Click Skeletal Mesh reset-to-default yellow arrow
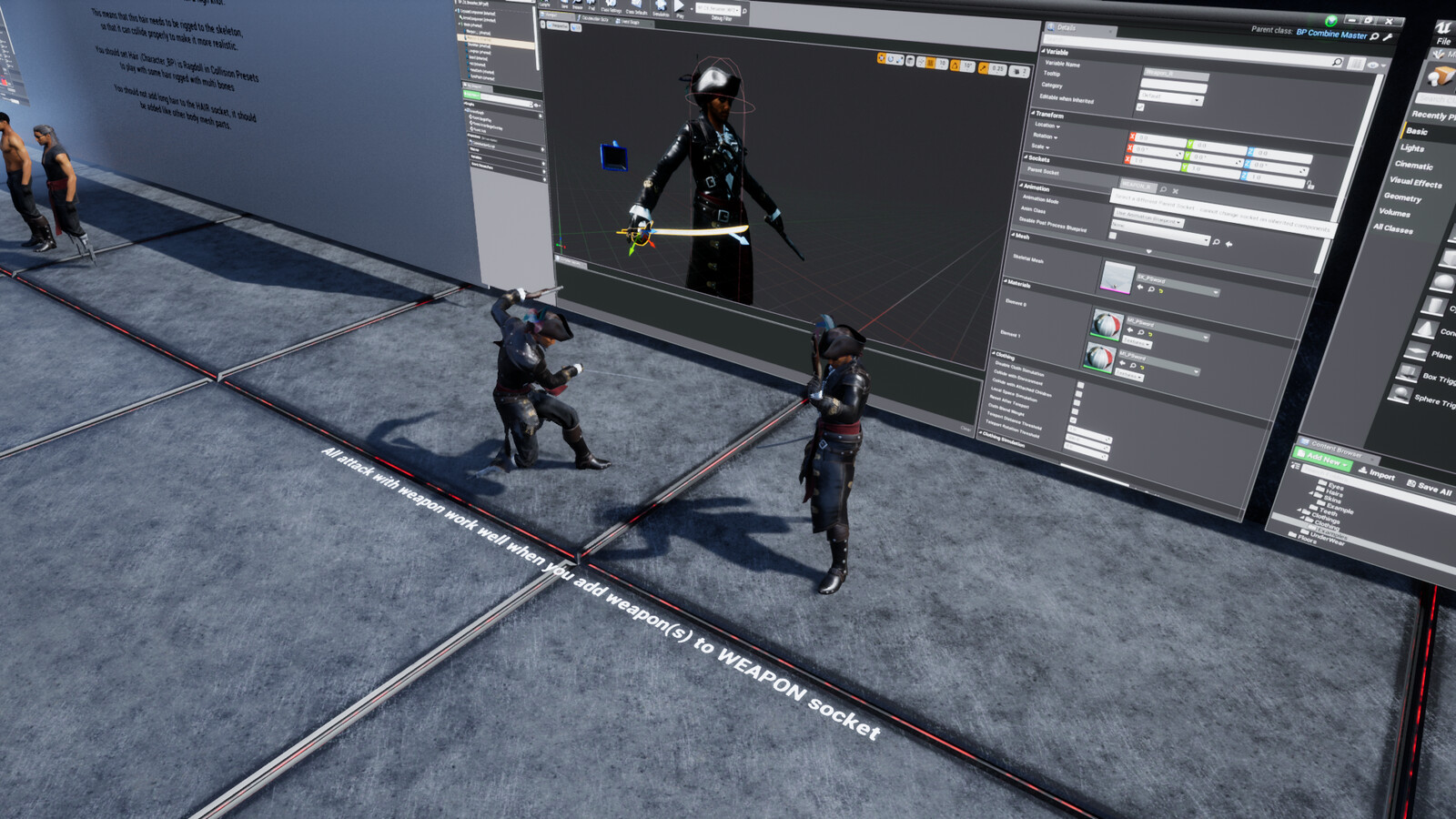 click(1161, 290)
